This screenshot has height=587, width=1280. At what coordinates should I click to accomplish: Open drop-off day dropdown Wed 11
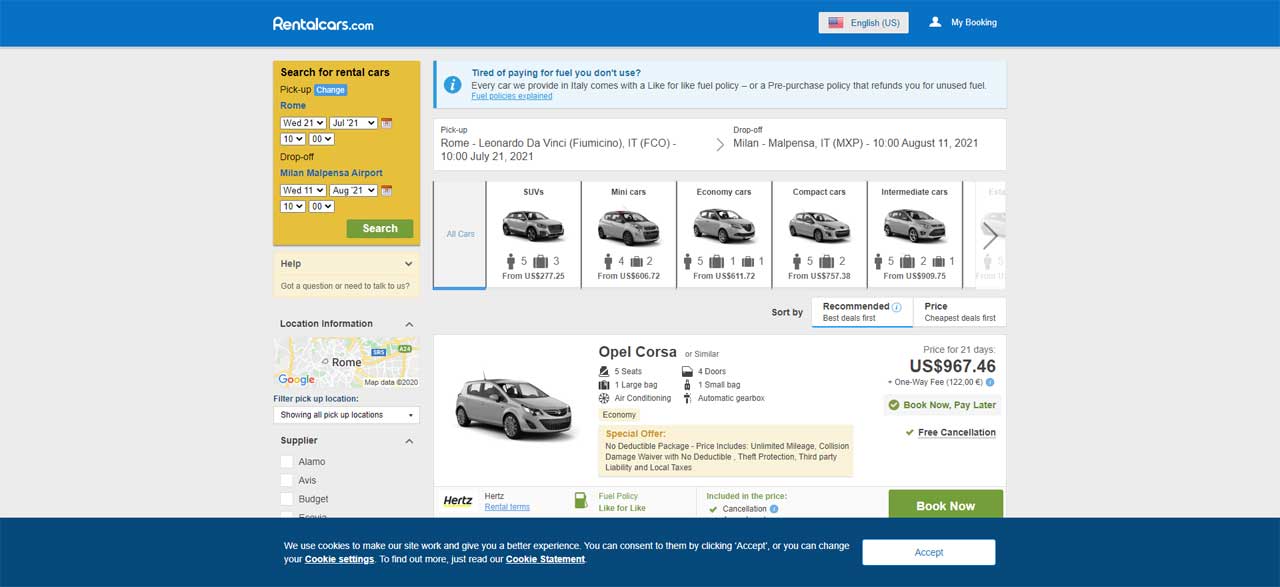[303, 190]
